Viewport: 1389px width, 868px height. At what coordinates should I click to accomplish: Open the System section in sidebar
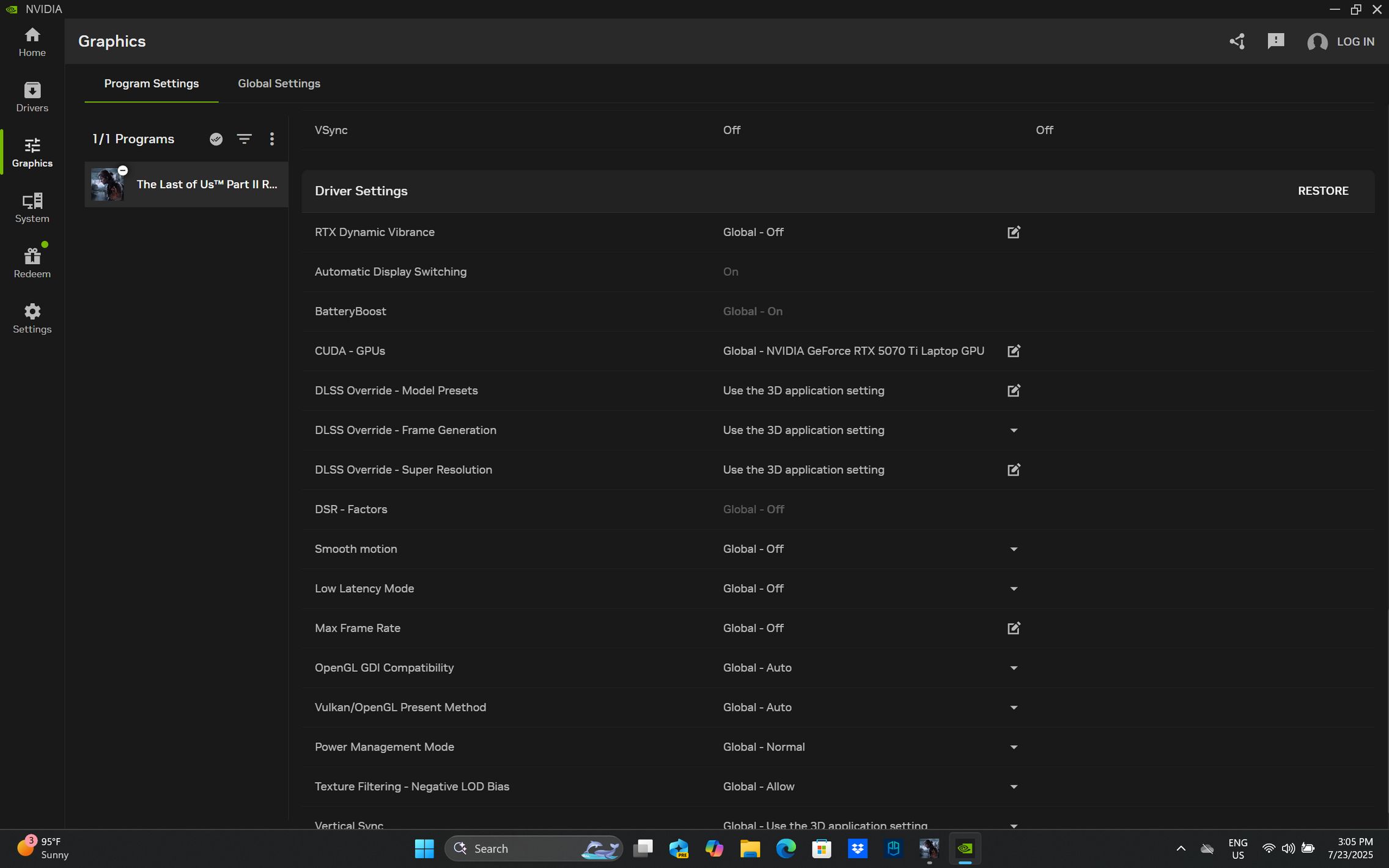pyautogui.click(x=32, y=208)
